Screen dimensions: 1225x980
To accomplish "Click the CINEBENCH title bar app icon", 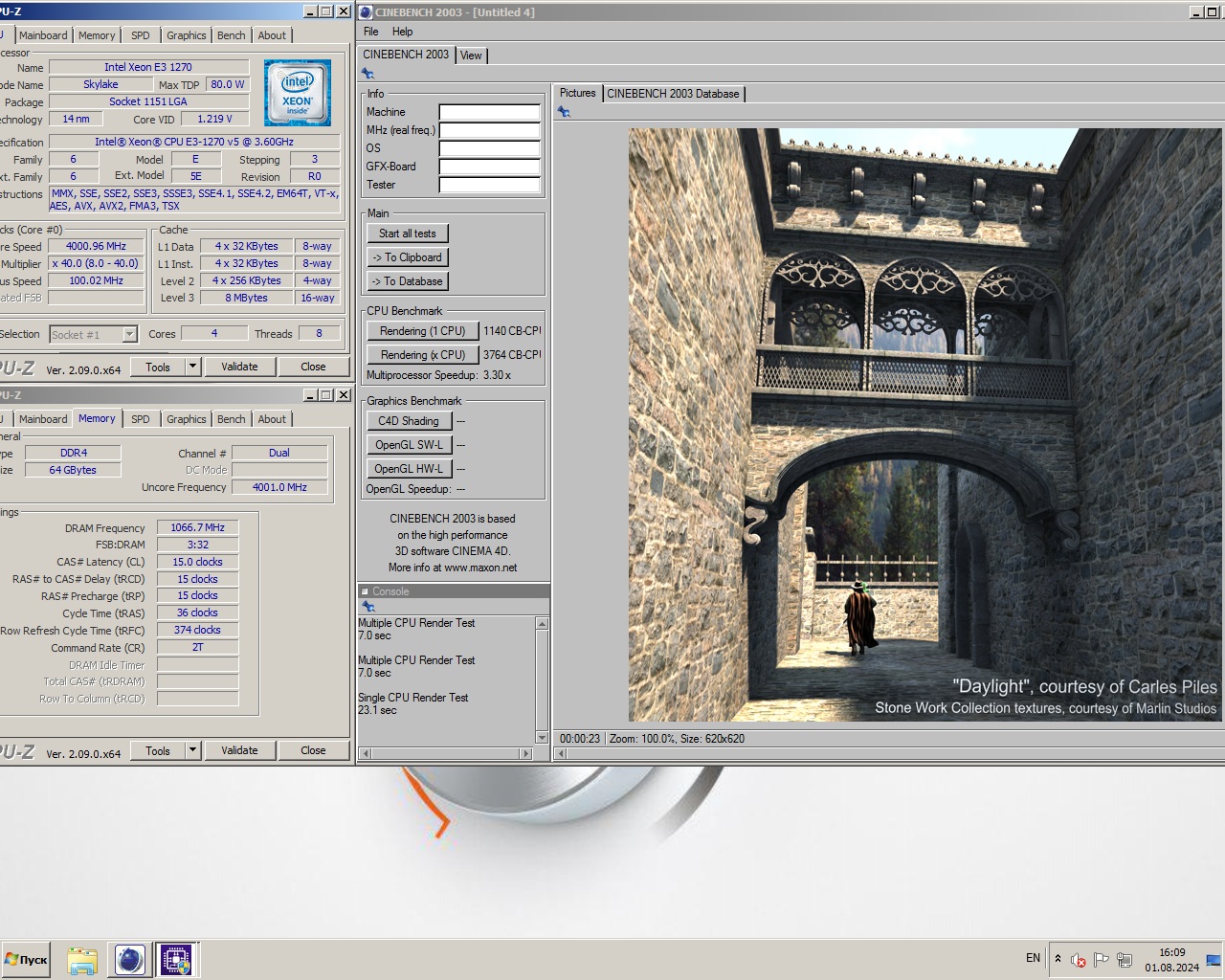I will (x=366, y=12).
